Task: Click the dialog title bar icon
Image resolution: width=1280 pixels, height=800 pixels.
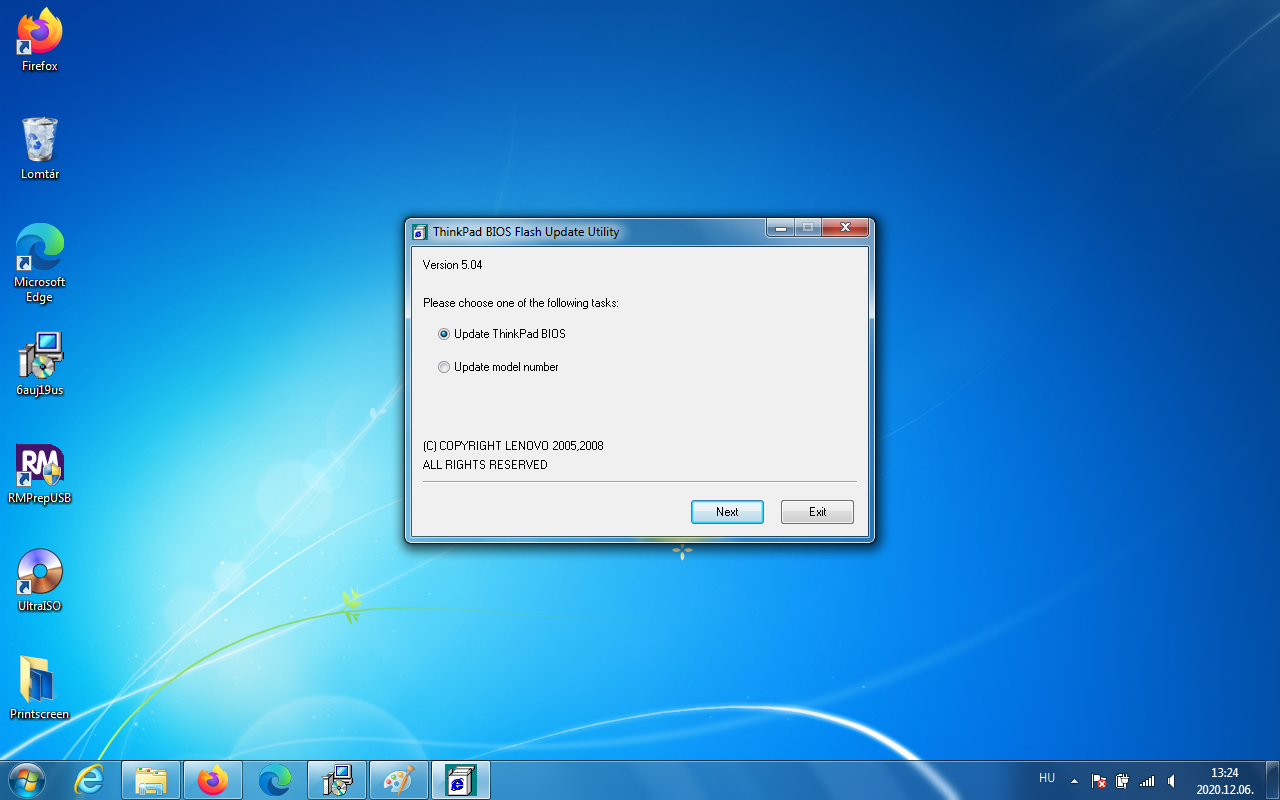Action: point(420,232)
